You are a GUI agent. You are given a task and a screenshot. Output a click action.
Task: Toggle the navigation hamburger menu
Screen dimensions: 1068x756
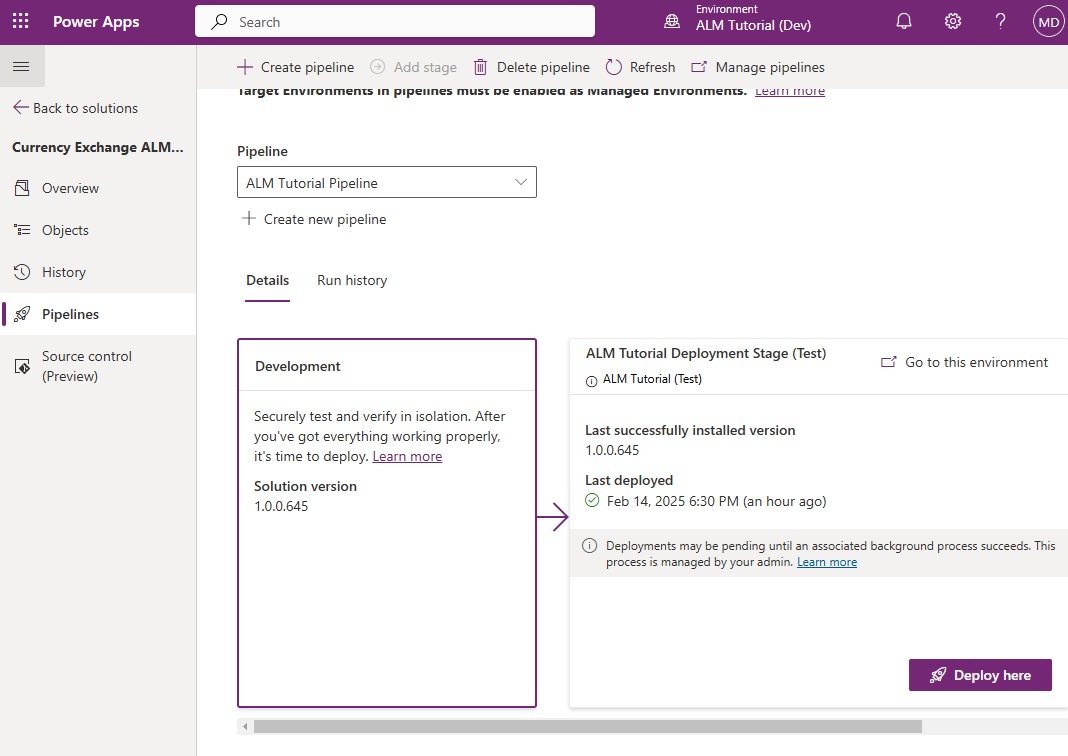click(x=22, y=66)
